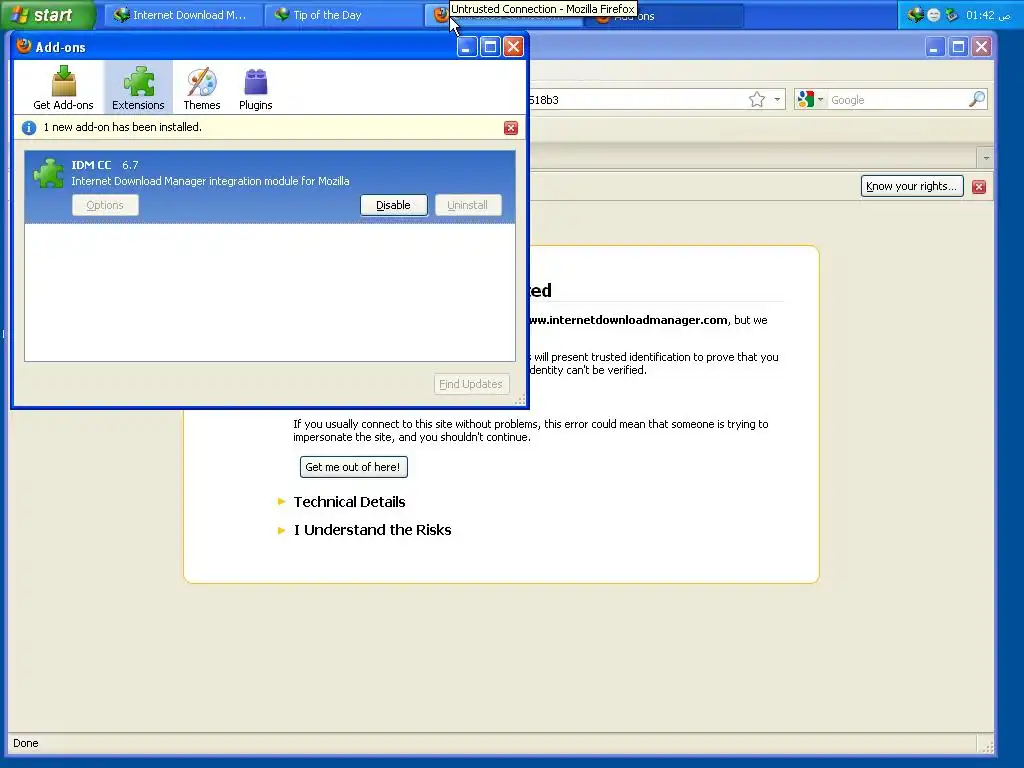Click the IDM icon in system tray
1024x768 pixels.
click(x=915, y=15)
